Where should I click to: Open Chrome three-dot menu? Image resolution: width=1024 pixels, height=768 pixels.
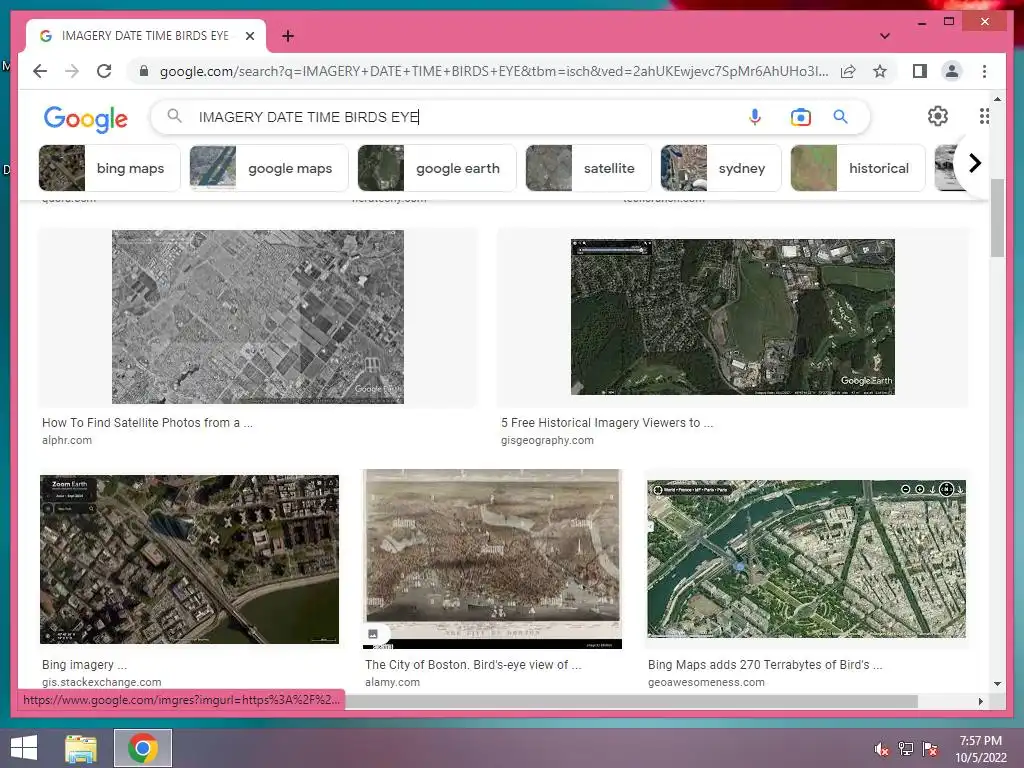pyautogui.click(x=984, y=71)
